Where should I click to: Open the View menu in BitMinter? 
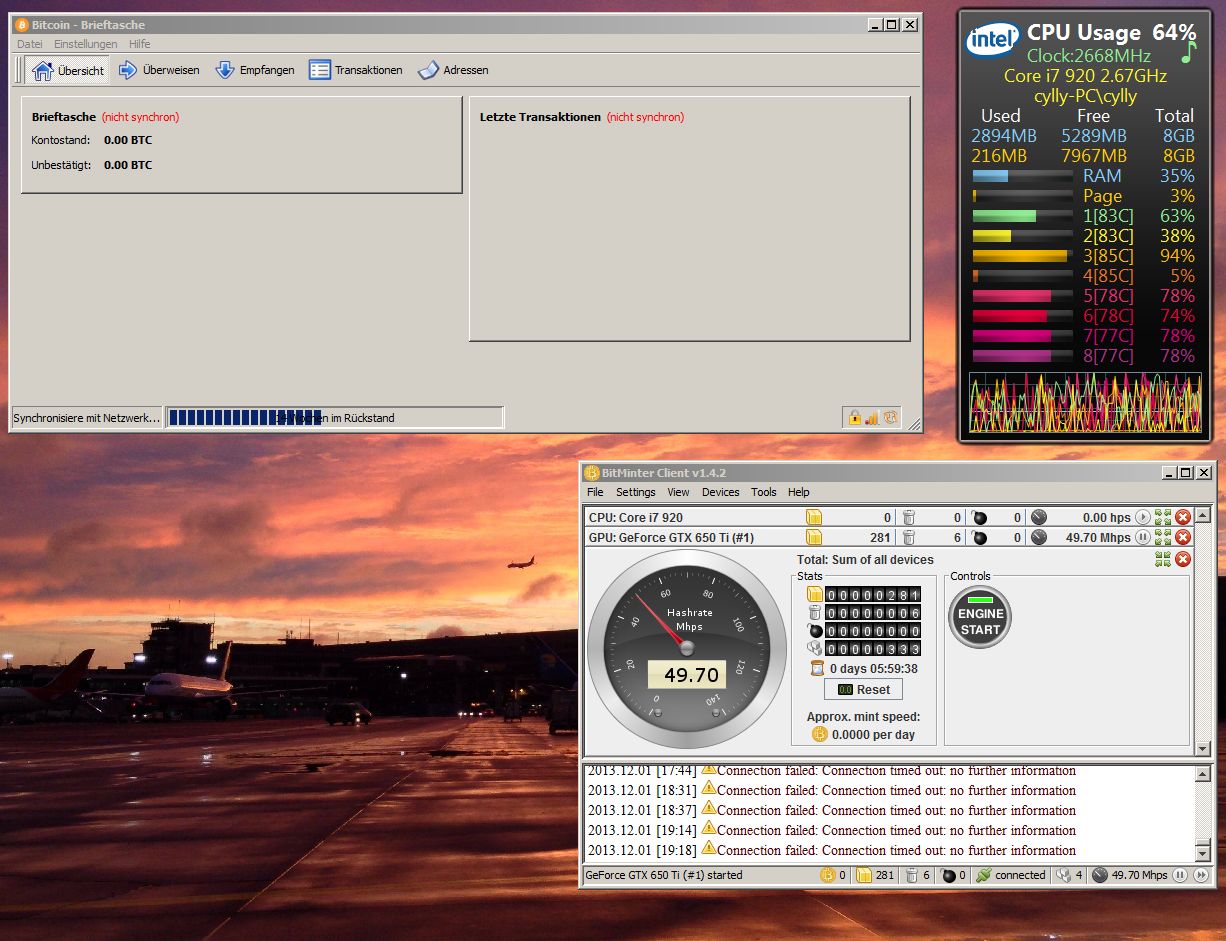tap(678, 492)
